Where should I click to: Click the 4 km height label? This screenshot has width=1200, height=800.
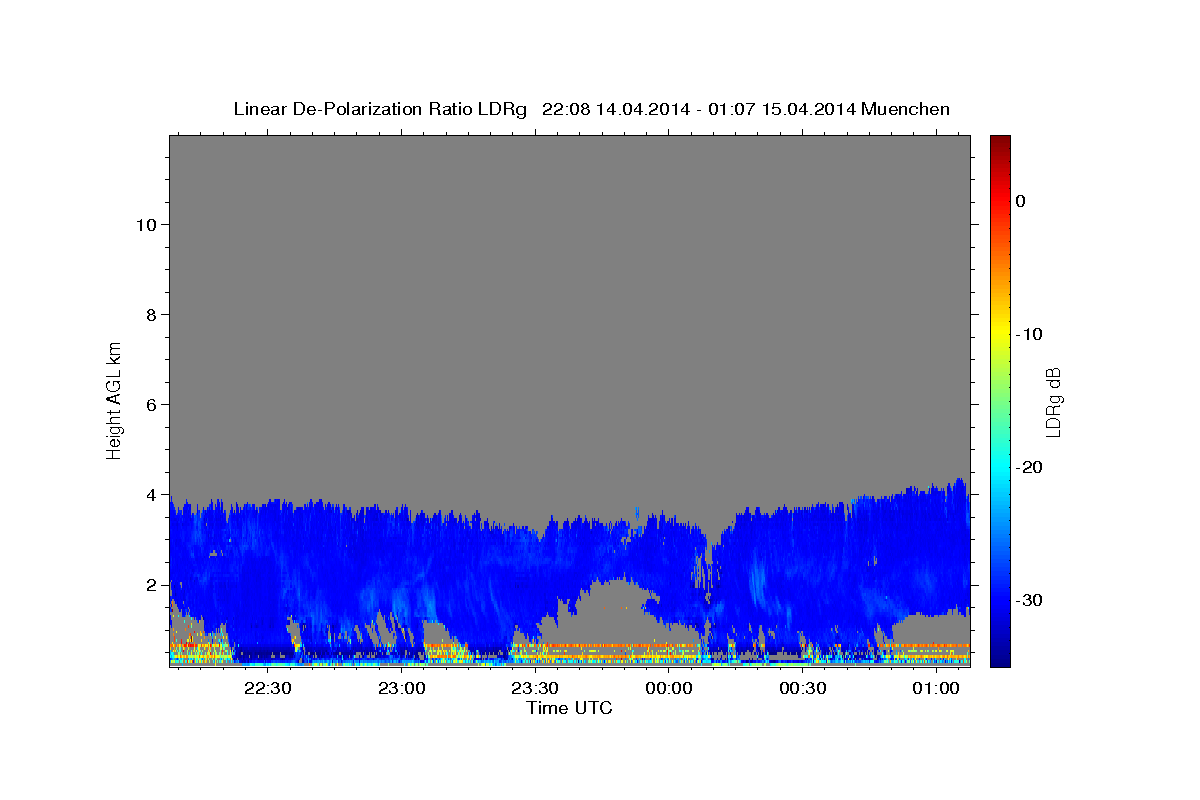click(x=151, y=494)
